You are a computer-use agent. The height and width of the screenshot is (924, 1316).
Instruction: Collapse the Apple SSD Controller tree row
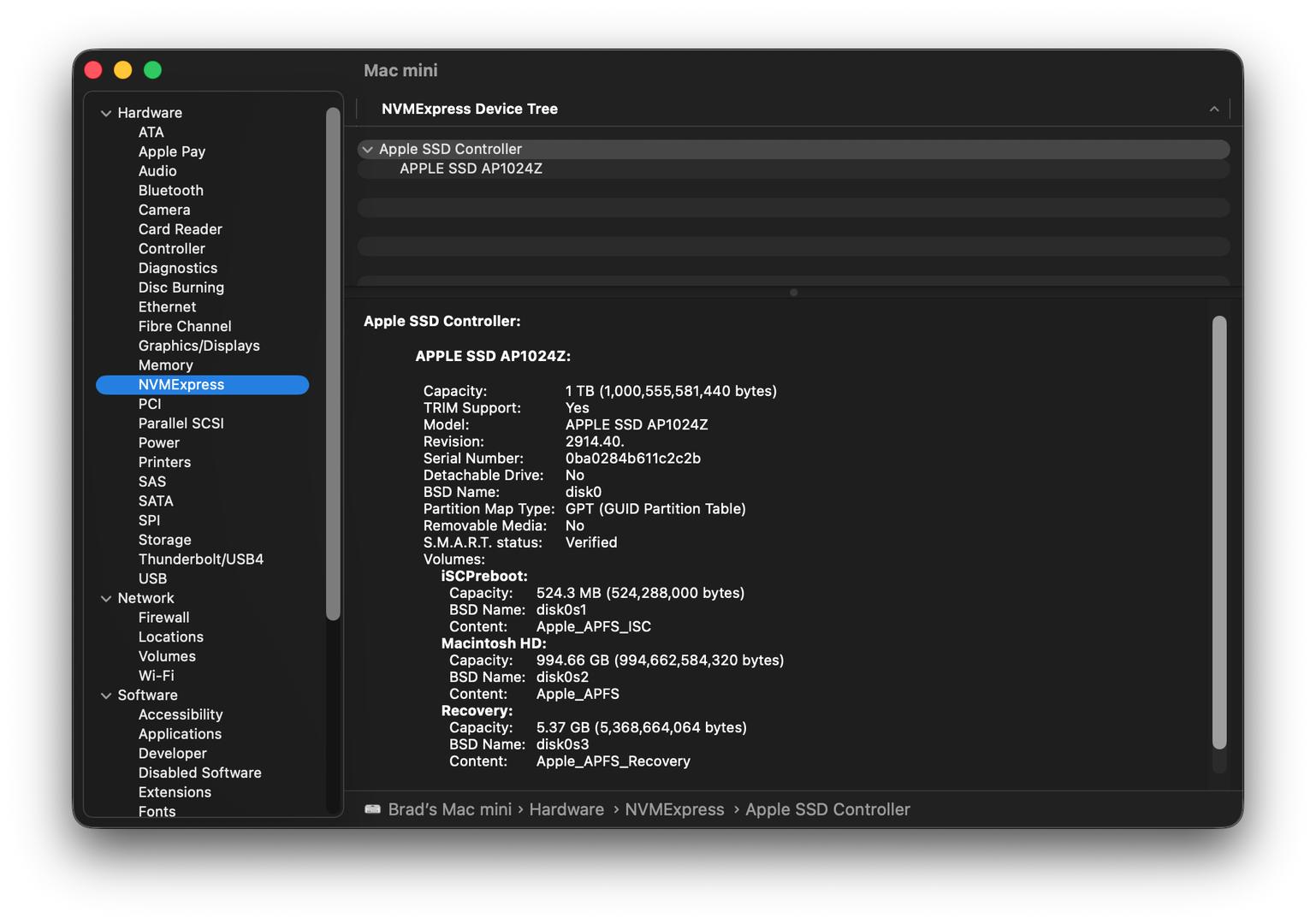tap(368, 150)
